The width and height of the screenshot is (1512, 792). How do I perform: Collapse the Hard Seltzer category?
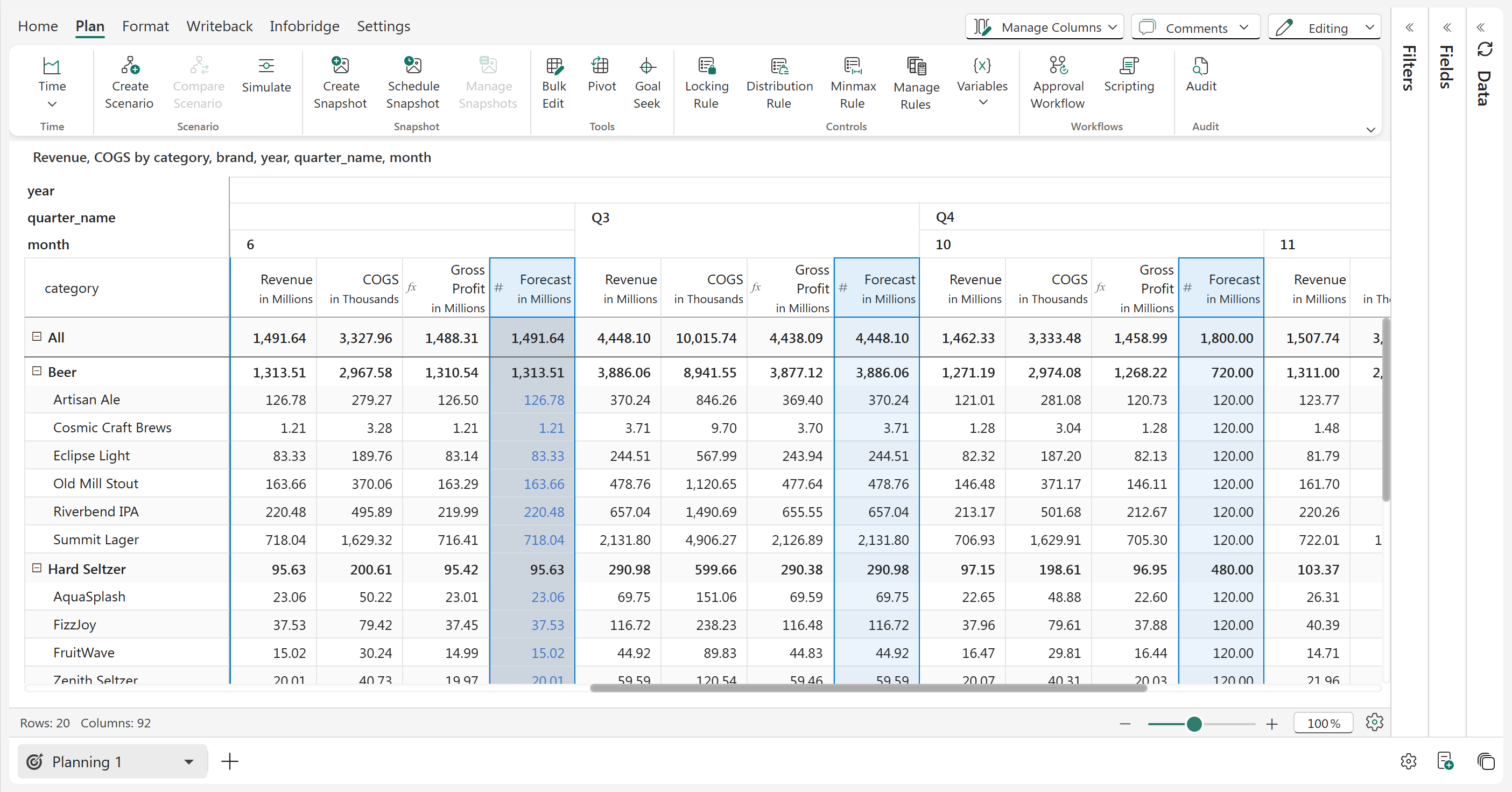click(x=37, y=567)
